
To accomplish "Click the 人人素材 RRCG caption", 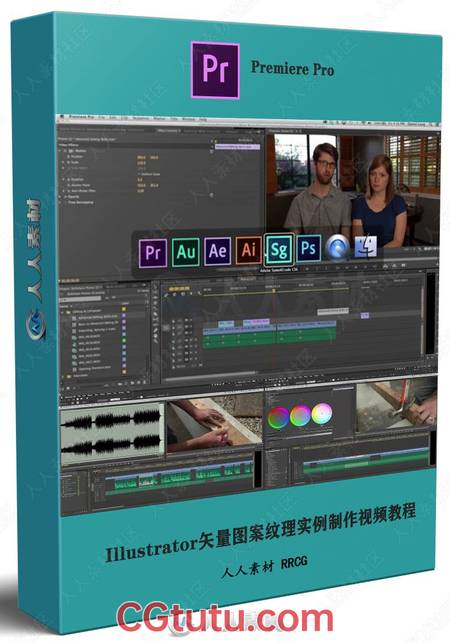I will point(264,565).
